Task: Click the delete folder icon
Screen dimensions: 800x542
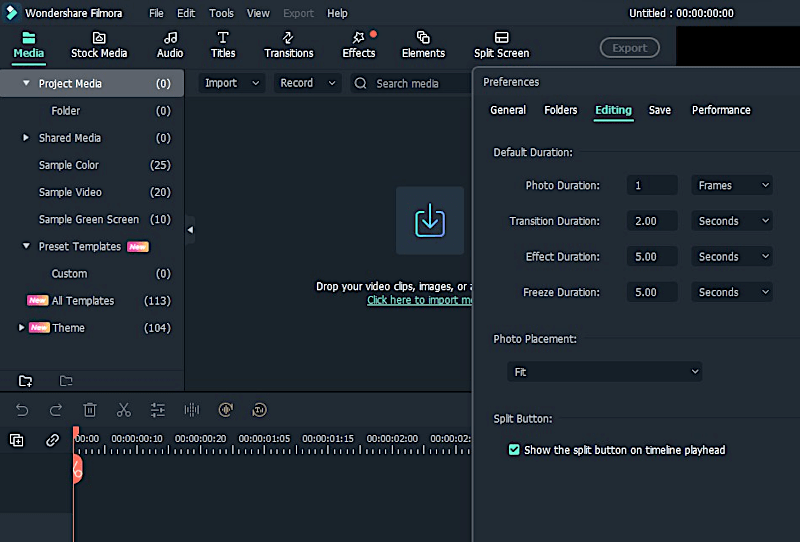Action: [66, 381]
